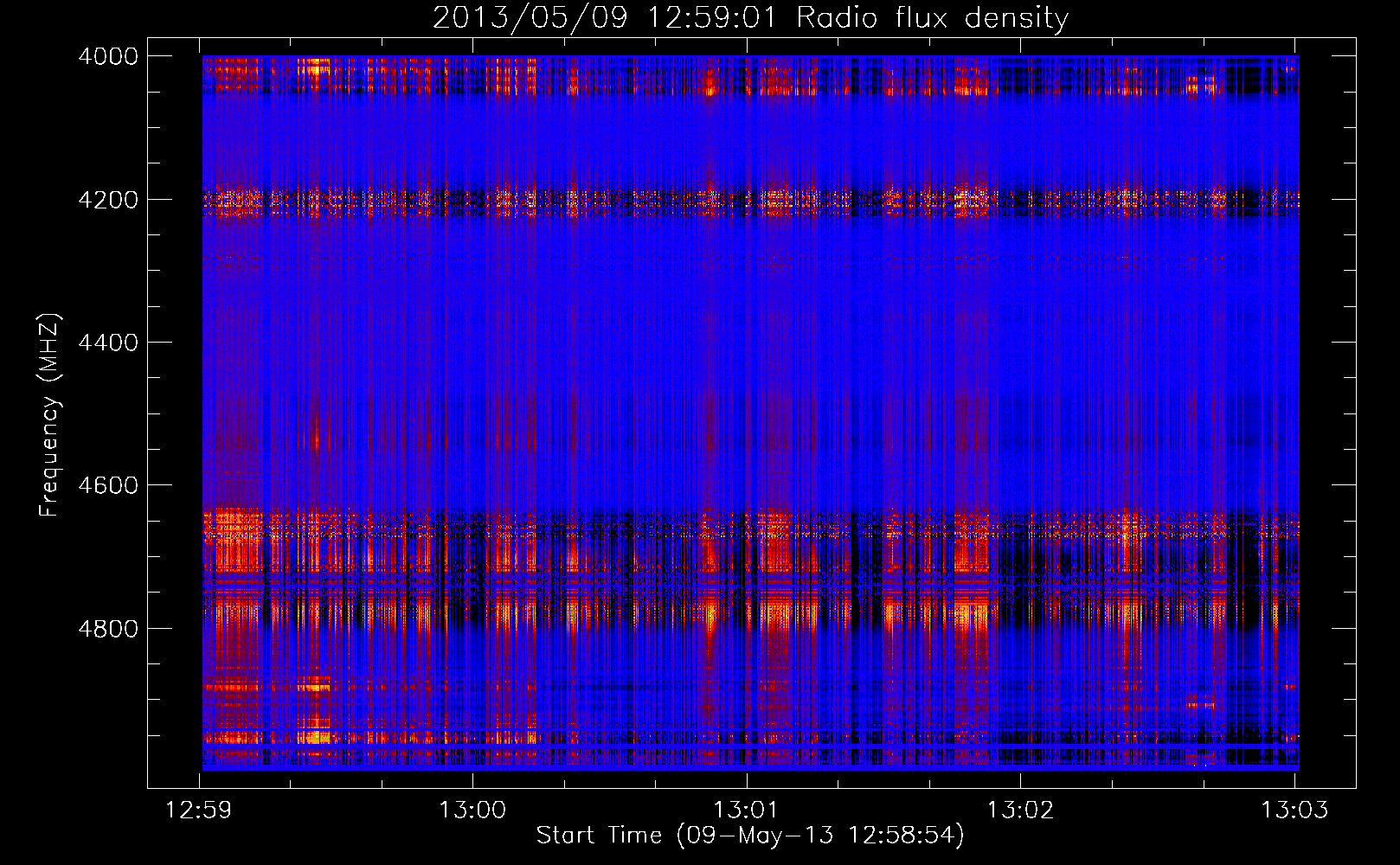Image resolution: width=1400 pixels, height=865 pixels.
Task: Click the 12:59 time tick label
Action: [x=199, y=811]
